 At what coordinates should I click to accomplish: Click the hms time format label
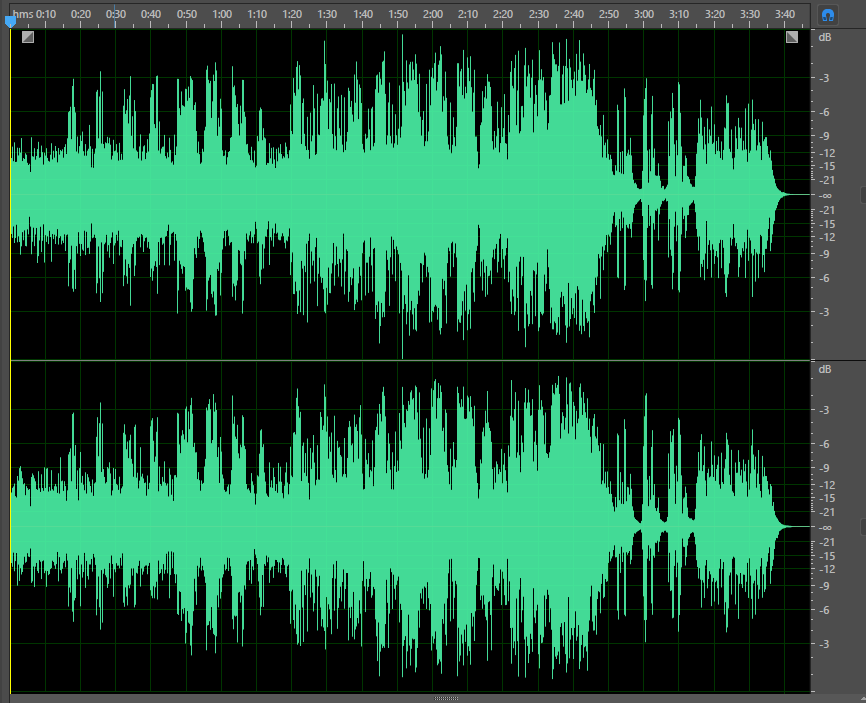tap(23, 14)
